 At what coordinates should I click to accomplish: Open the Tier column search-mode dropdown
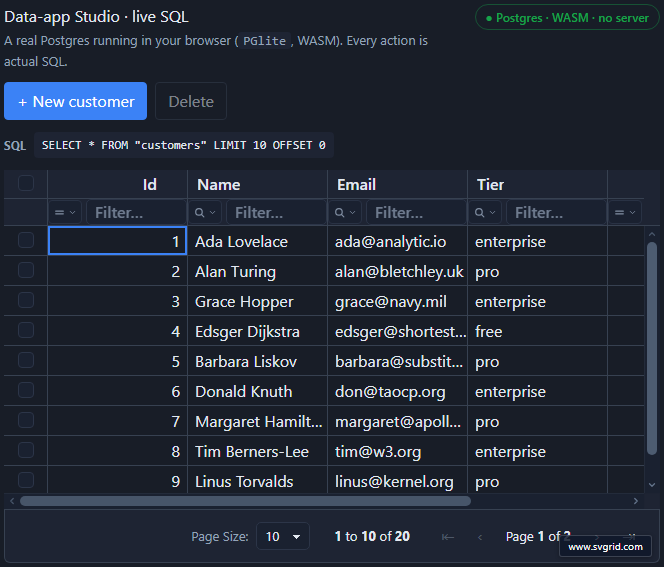point(485,212)
